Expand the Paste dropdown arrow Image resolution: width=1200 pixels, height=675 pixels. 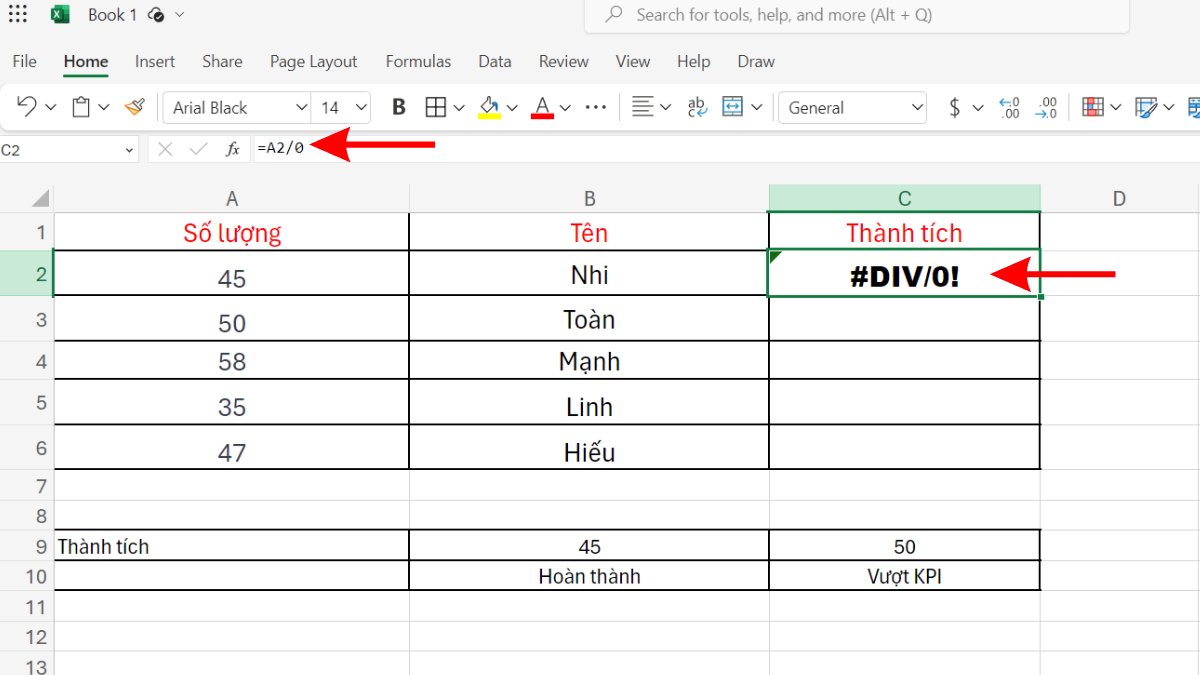pyautogui.click(x=103, y=107)
